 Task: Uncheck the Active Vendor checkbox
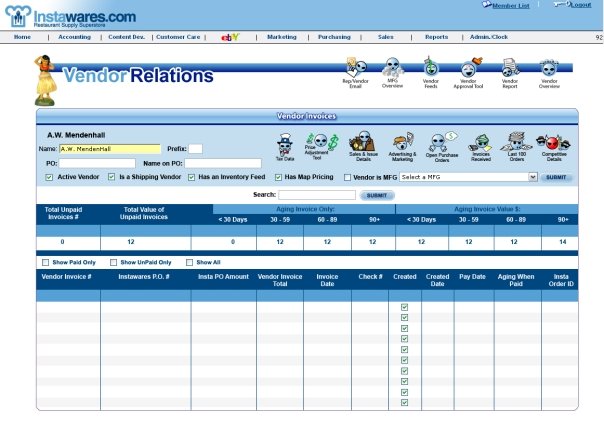49,177
